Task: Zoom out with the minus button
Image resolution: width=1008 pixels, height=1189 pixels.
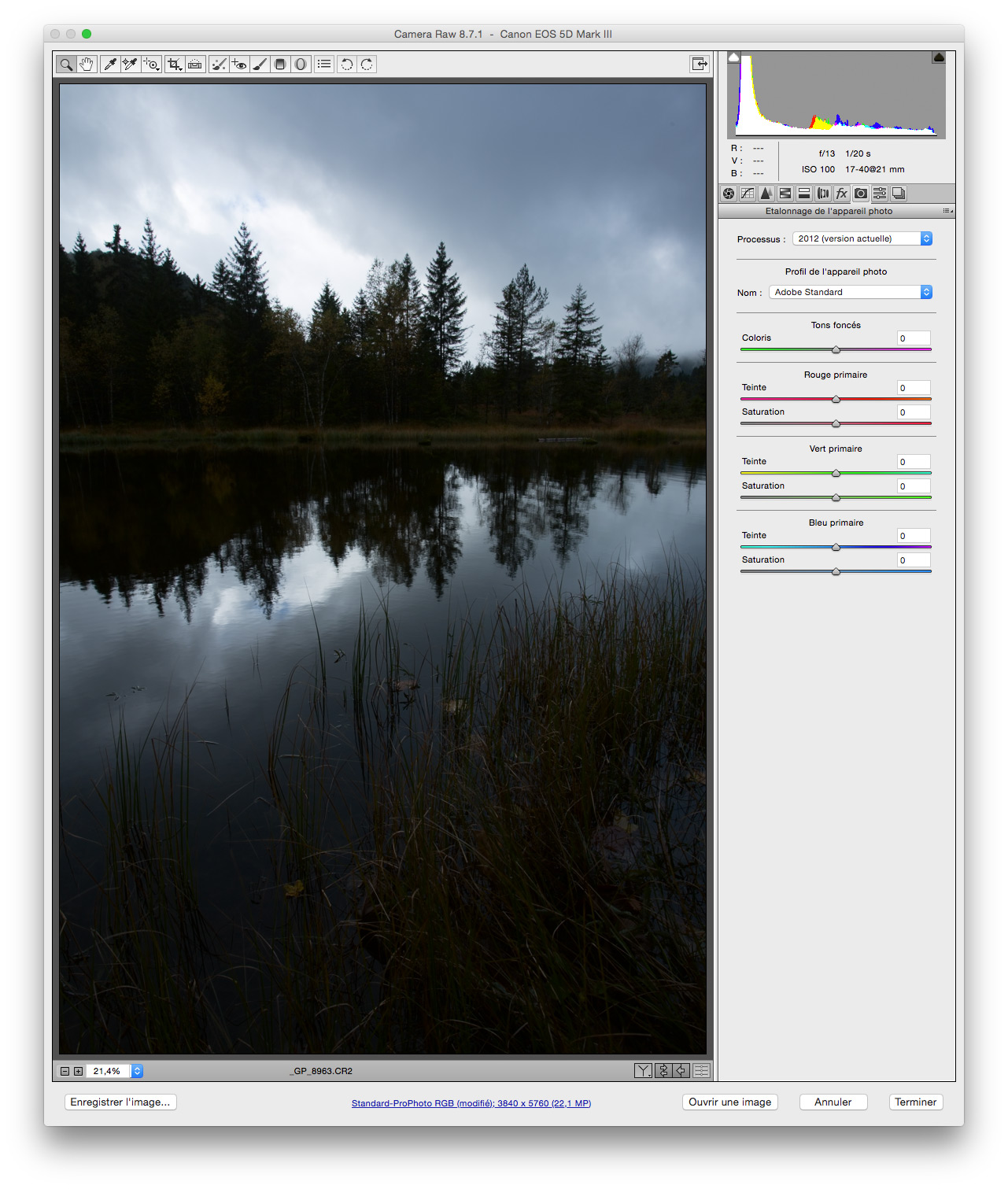Action: click(65, 1071)
